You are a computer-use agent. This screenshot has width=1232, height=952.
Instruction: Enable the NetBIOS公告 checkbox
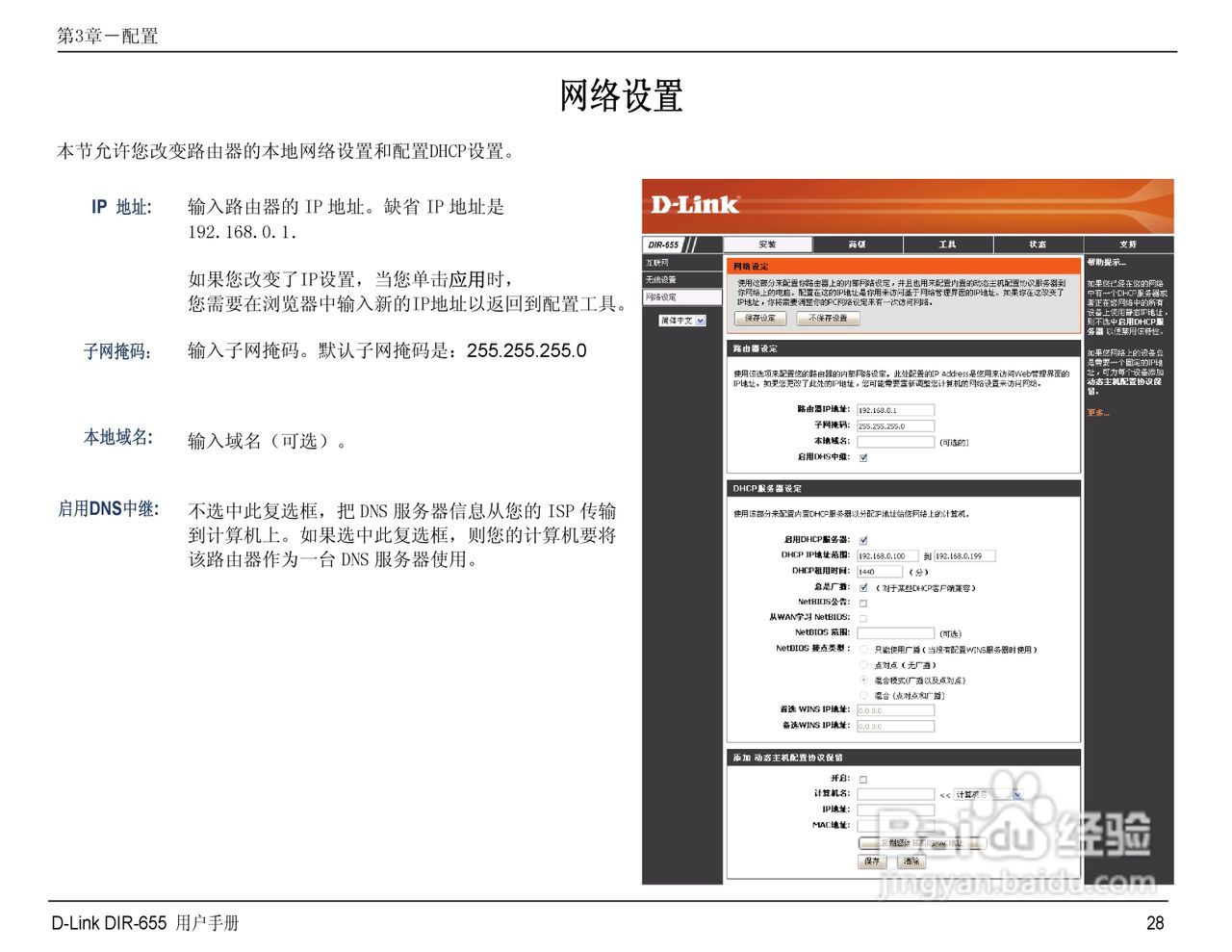click(863, 603)
